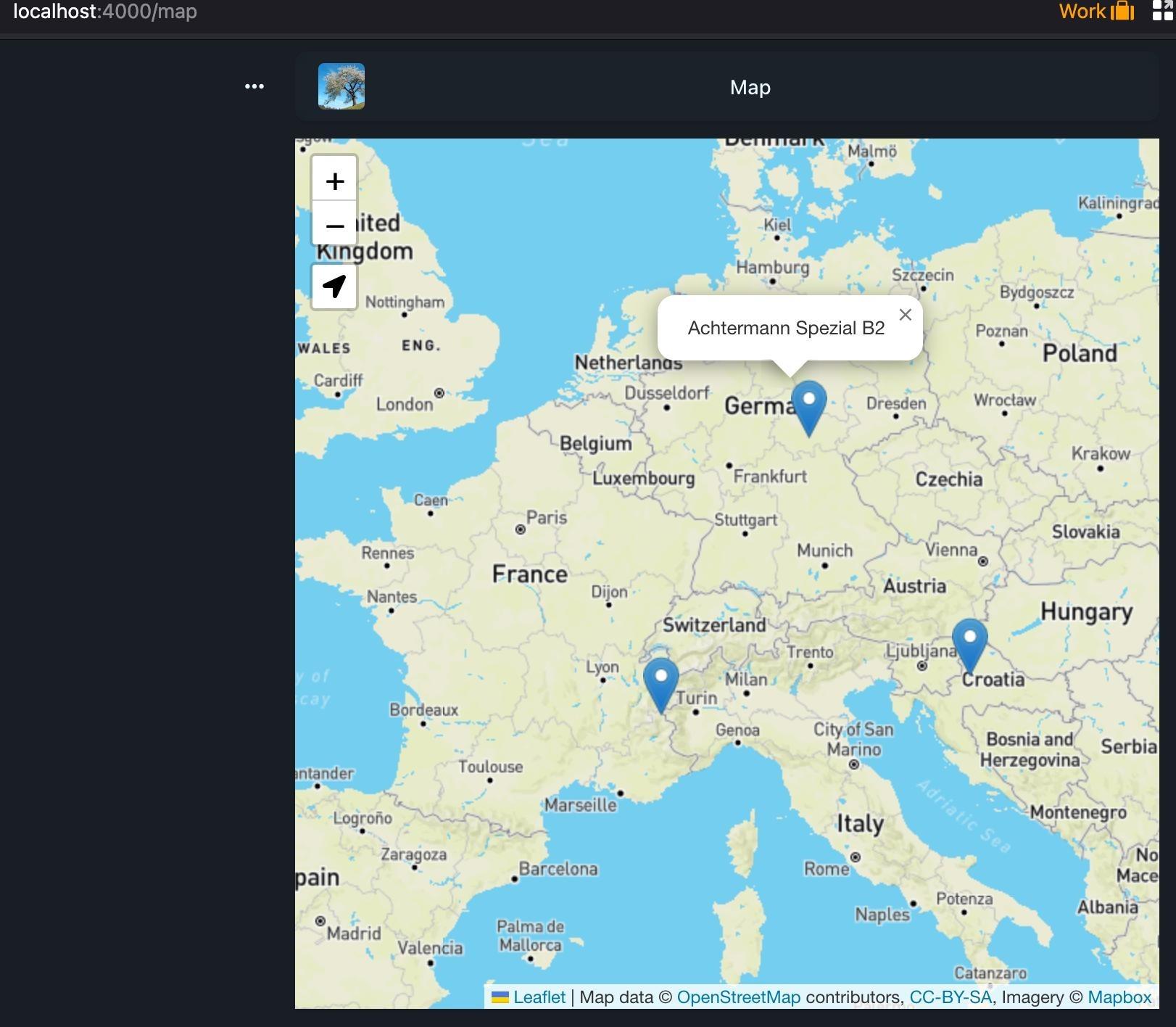Open the OpenStreetMap attribution link
This screenshot has width=1176, height=1027.
point(739,997)
